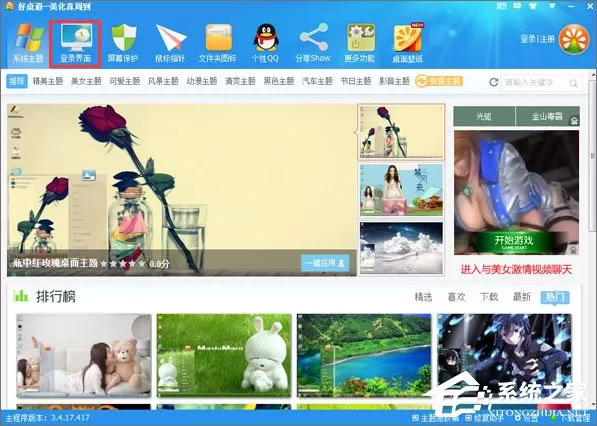Click the 登录|注册 link
Viewport: 597px width, 426px height.
(x=537, y=39)
